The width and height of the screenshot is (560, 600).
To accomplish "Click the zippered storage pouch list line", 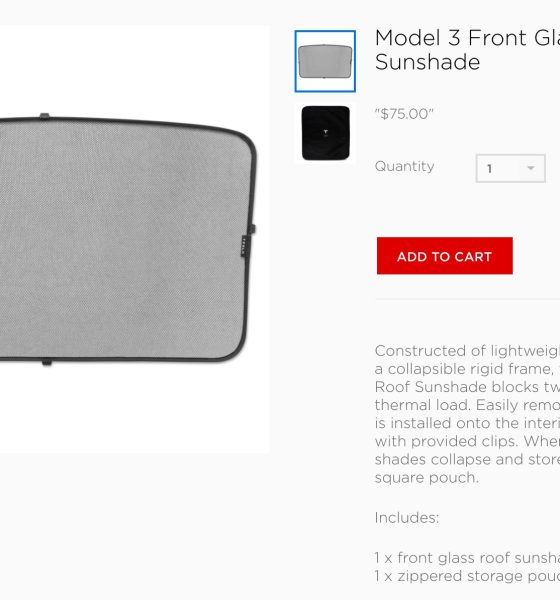I will (467, 576).
